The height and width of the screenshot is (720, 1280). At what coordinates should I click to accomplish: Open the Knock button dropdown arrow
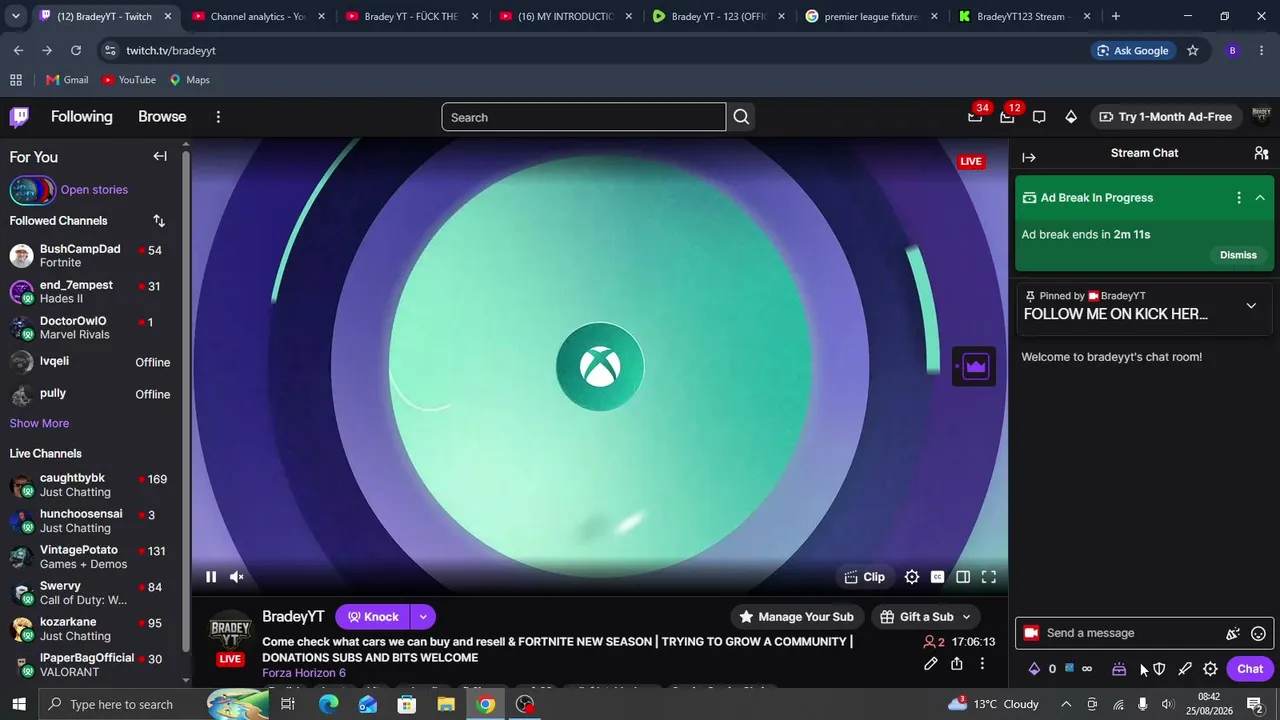coord(423,617)
